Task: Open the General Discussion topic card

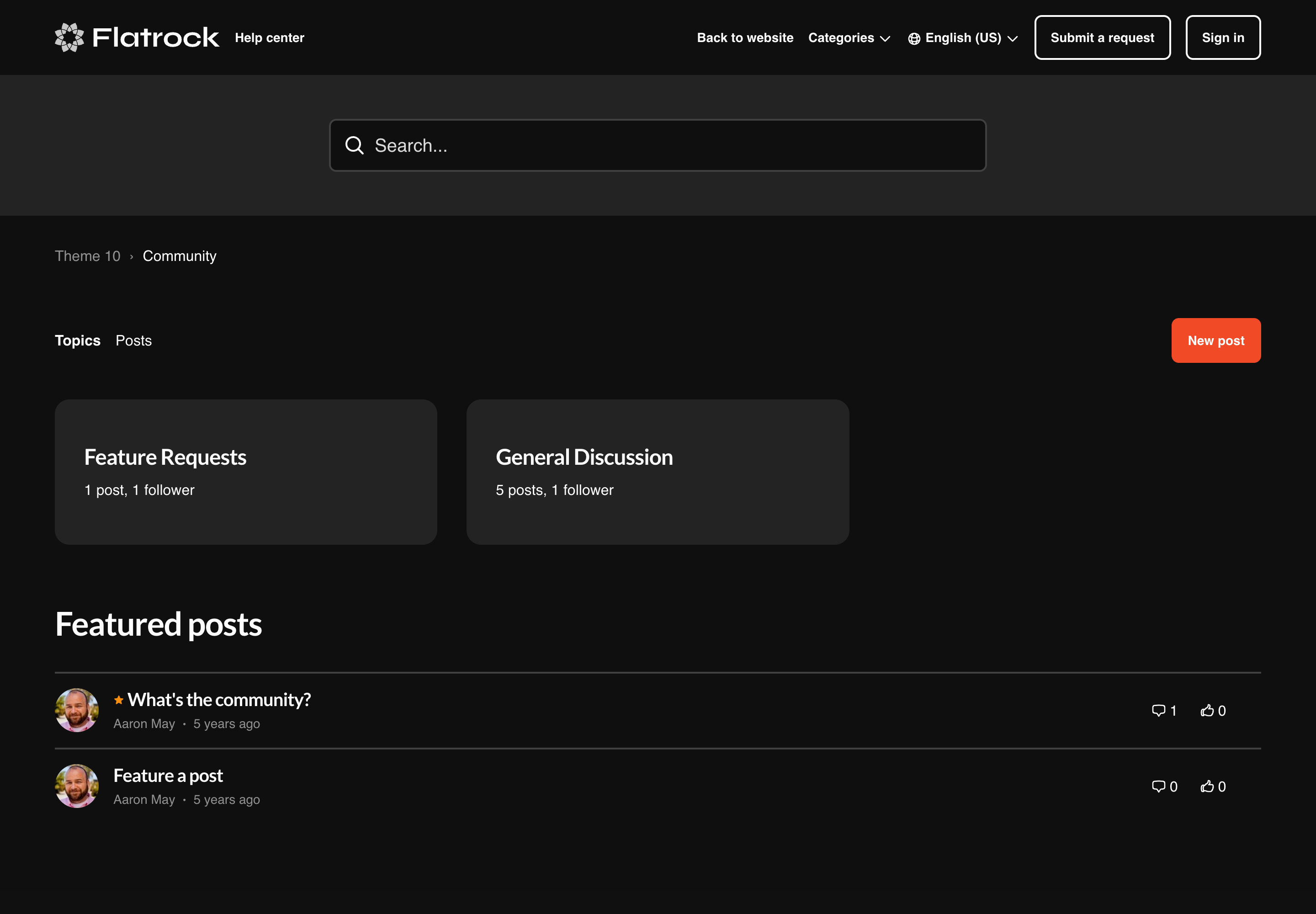Action: 658,472
